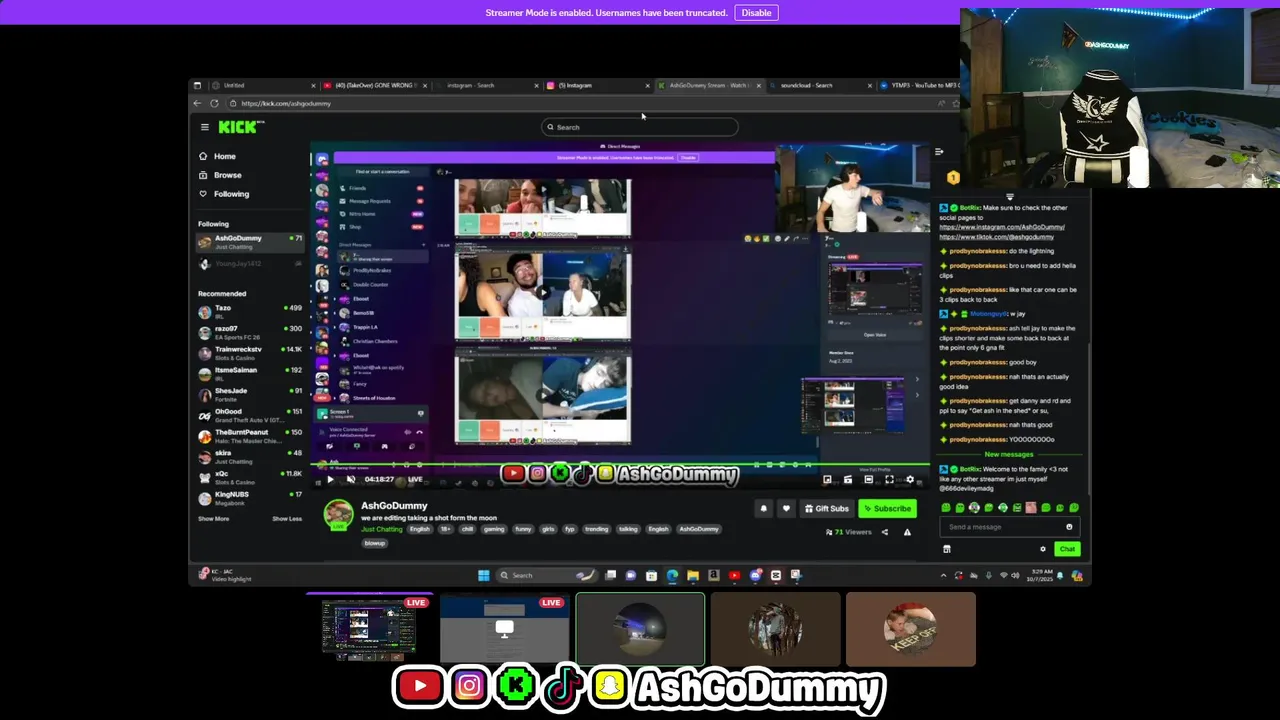Open the offline YoungJay1412 channel
1280x720 pixels.
pos(250,264)
